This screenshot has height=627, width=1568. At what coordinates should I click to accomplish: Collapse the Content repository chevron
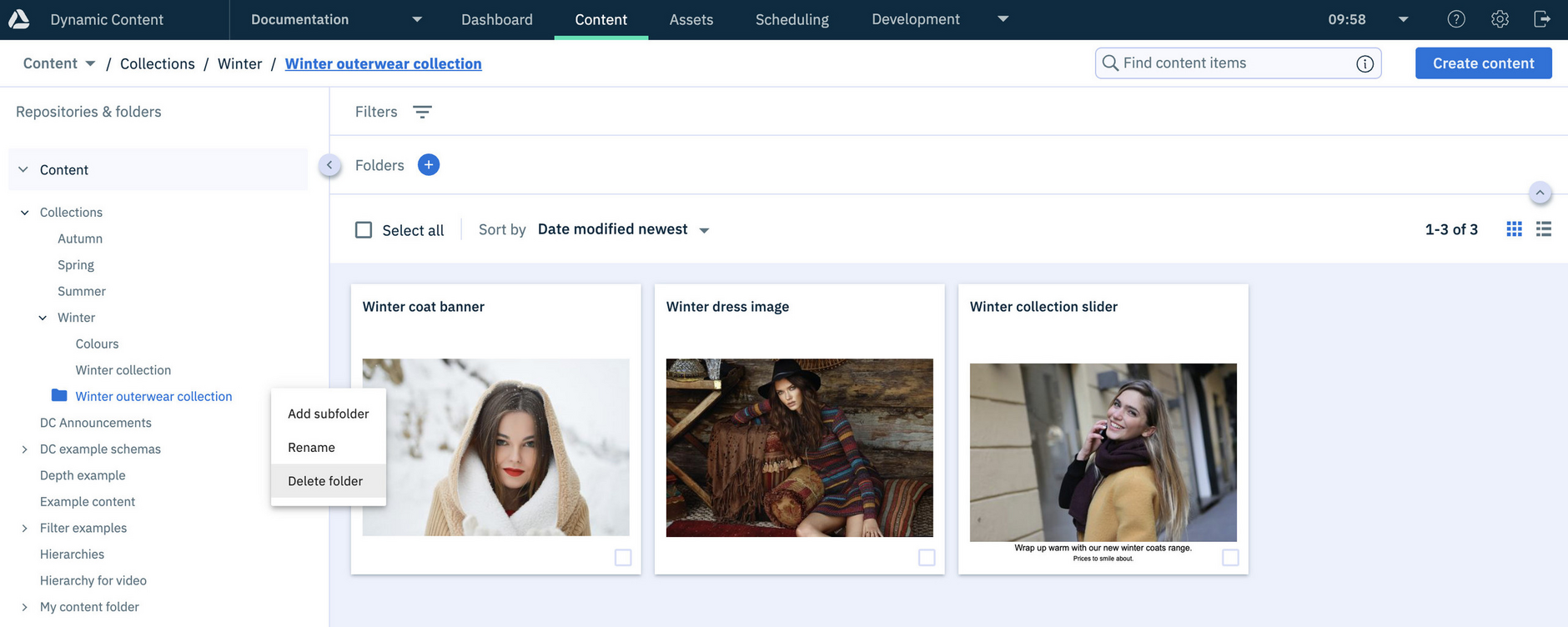23,169
